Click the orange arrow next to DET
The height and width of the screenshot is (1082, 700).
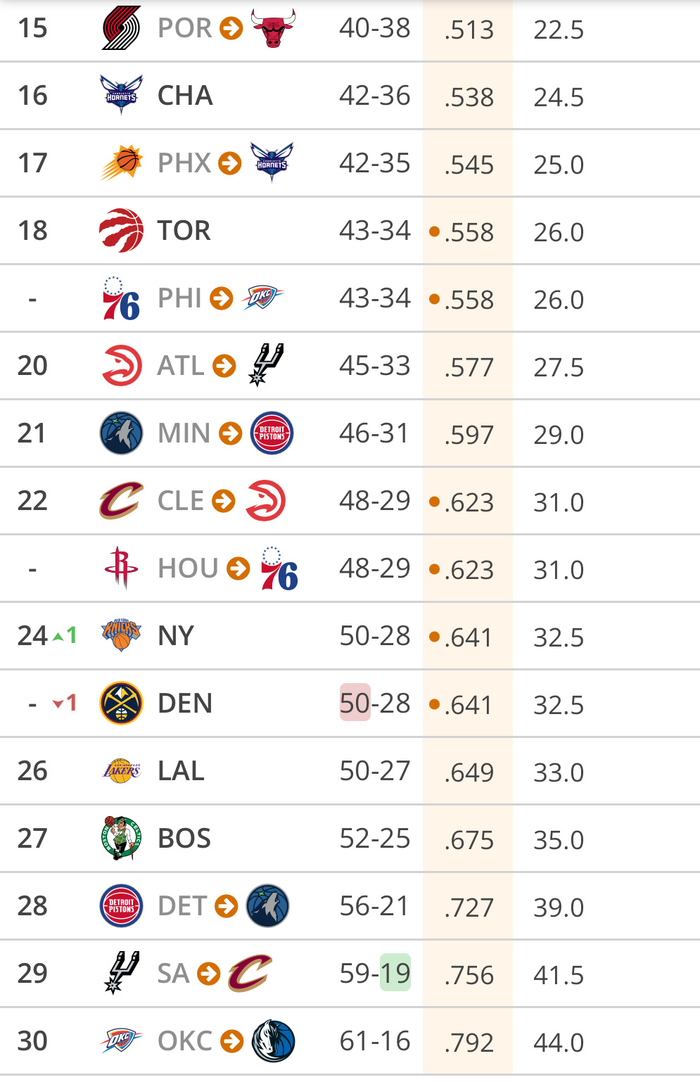[x=226, y=906]
